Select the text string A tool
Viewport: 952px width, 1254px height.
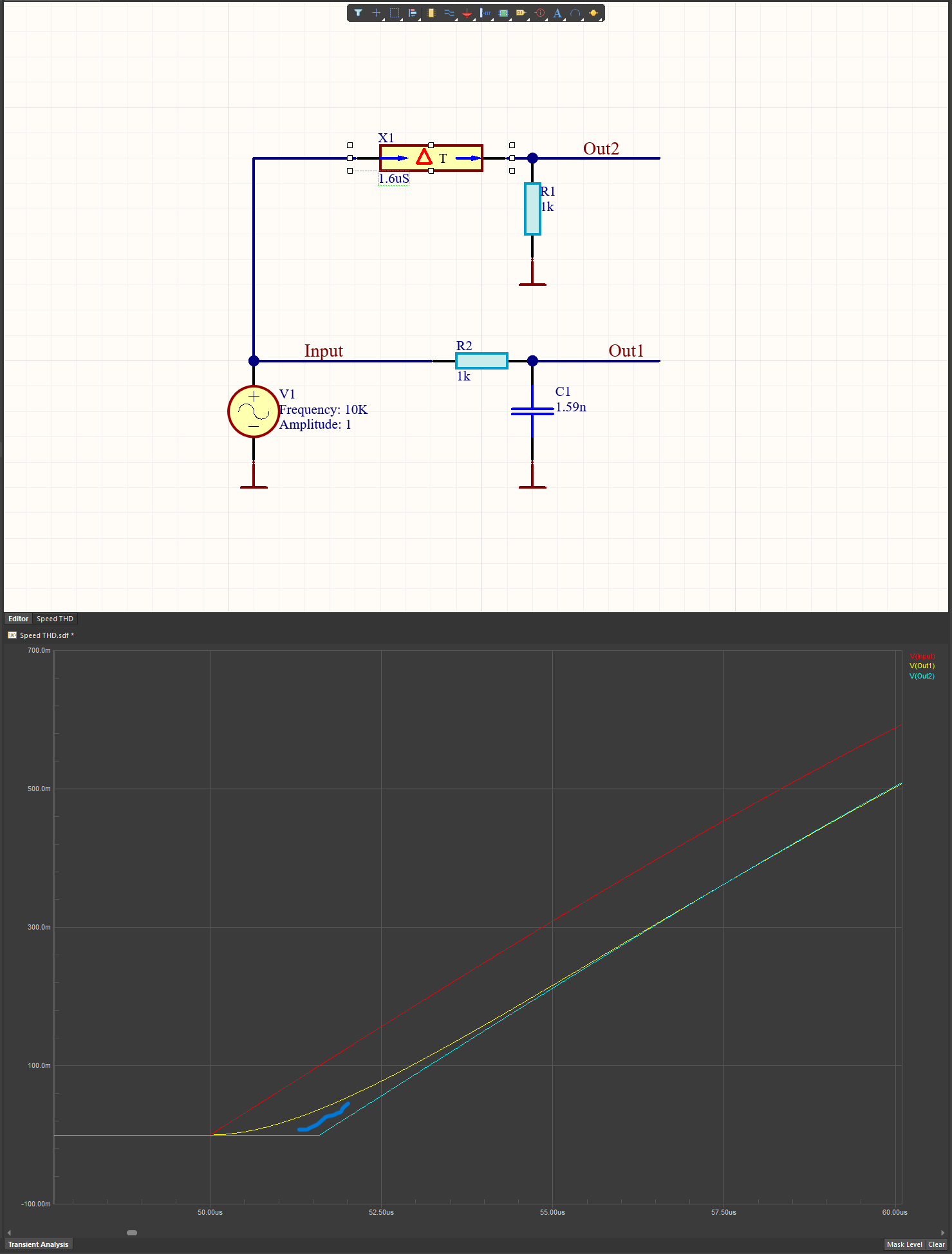point(557,13)
